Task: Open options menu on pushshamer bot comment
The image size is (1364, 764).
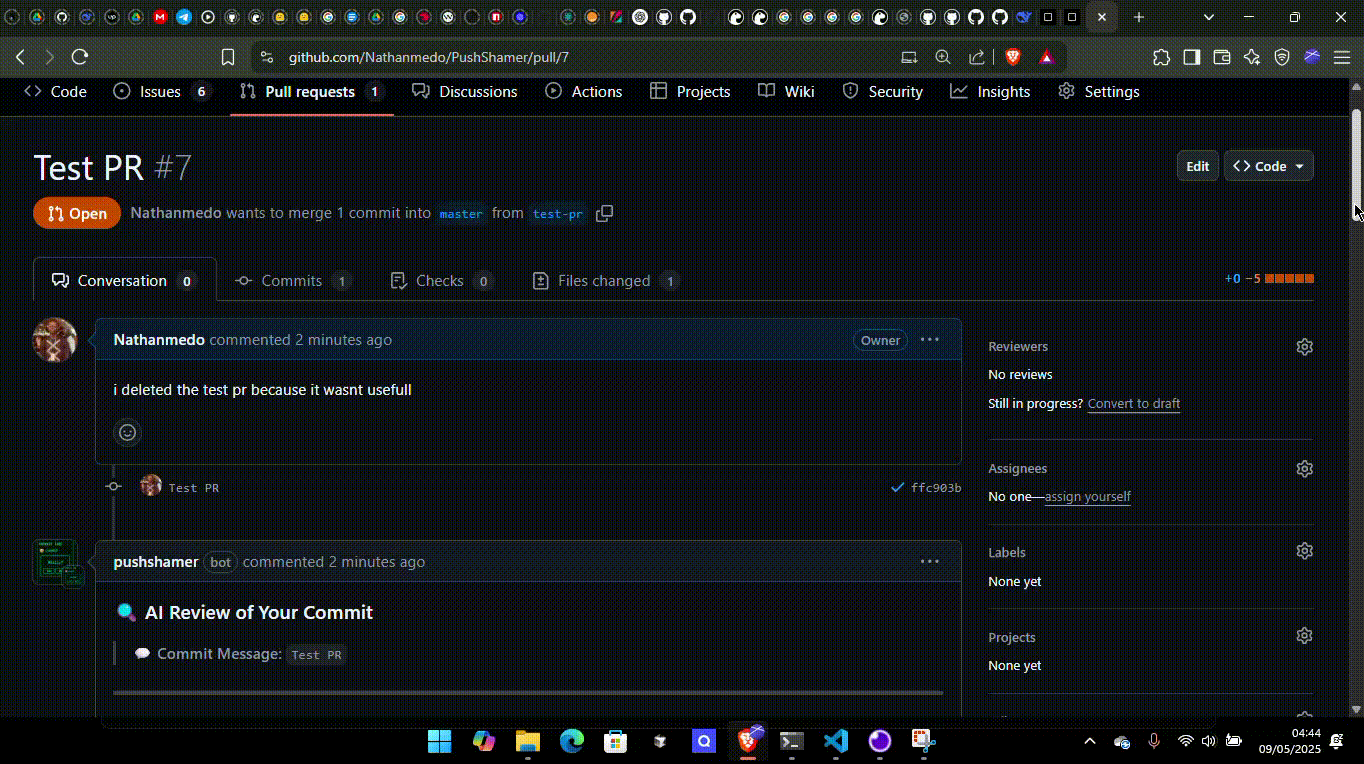Action: [x=929, y=562]
